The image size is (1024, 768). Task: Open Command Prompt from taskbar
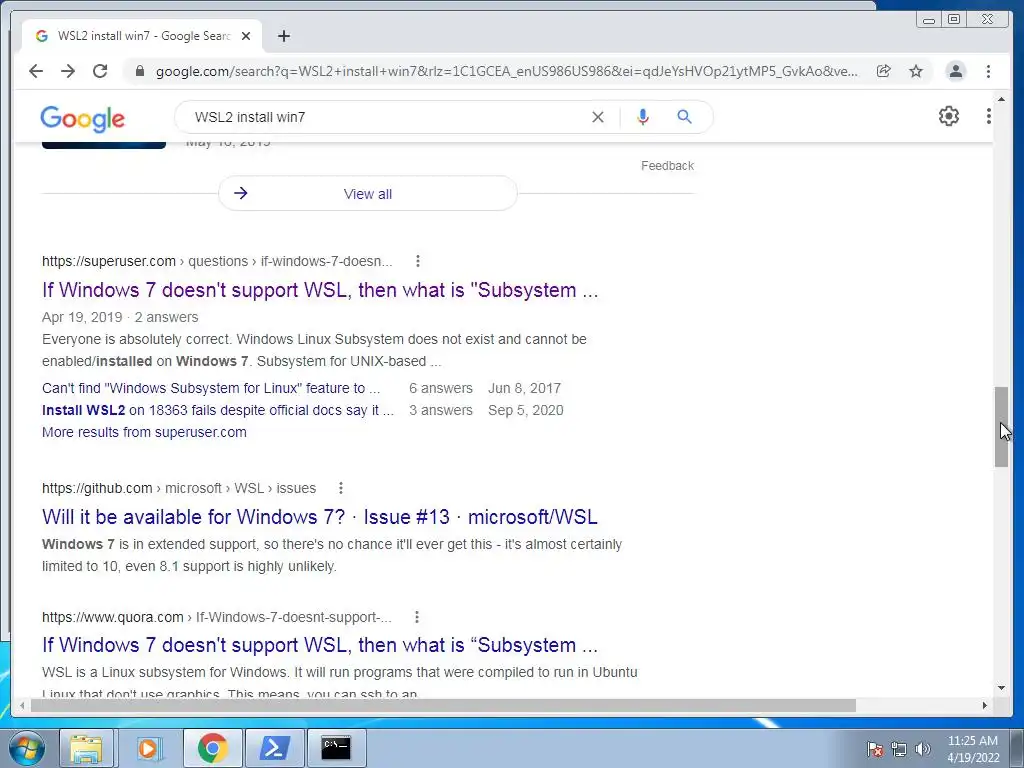(x=336, y=748)
